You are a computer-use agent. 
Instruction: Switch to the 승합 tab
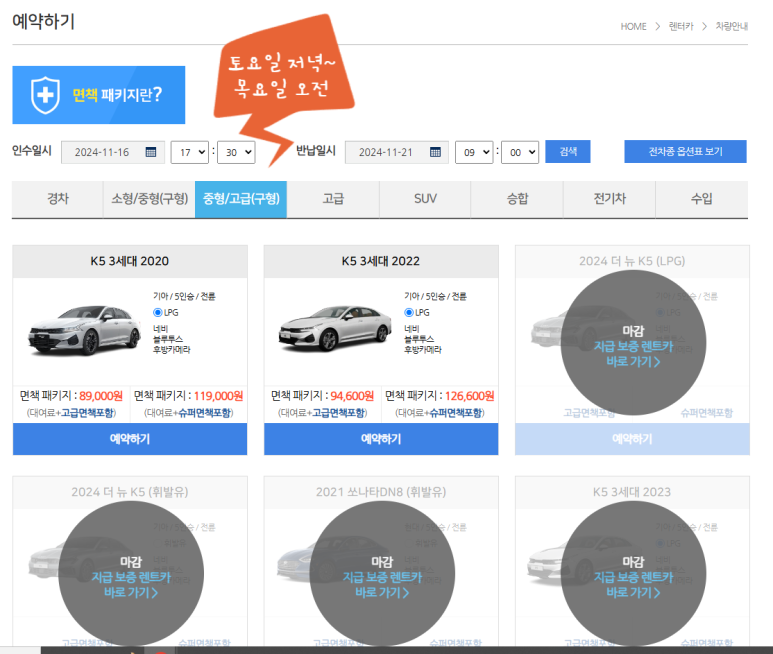pyautogui.click(x=517, y=199)
